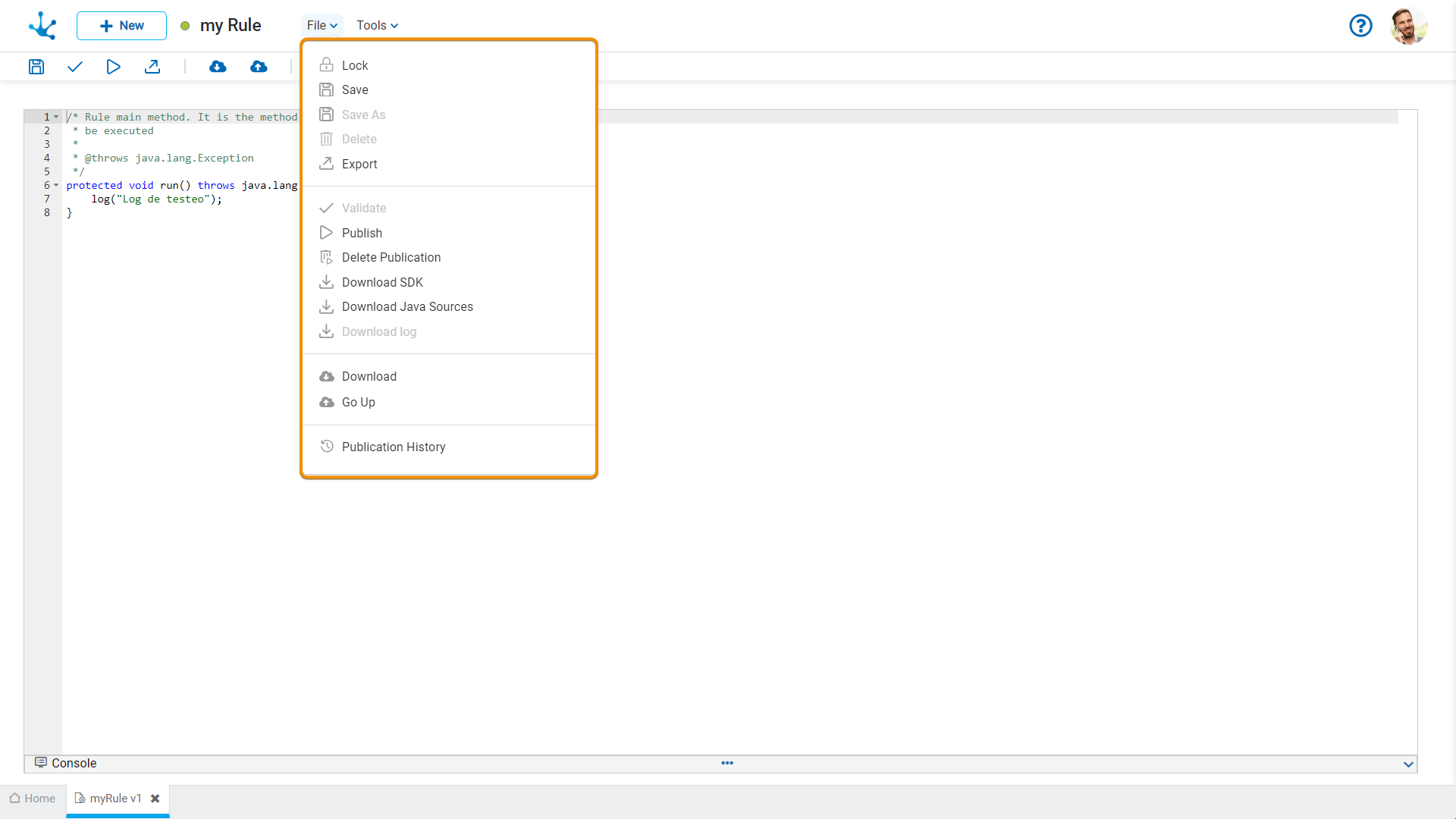Click the export toolbar icon
Image resolution: width=1456 pixels, height=819 pixels.
pos(152,67)
